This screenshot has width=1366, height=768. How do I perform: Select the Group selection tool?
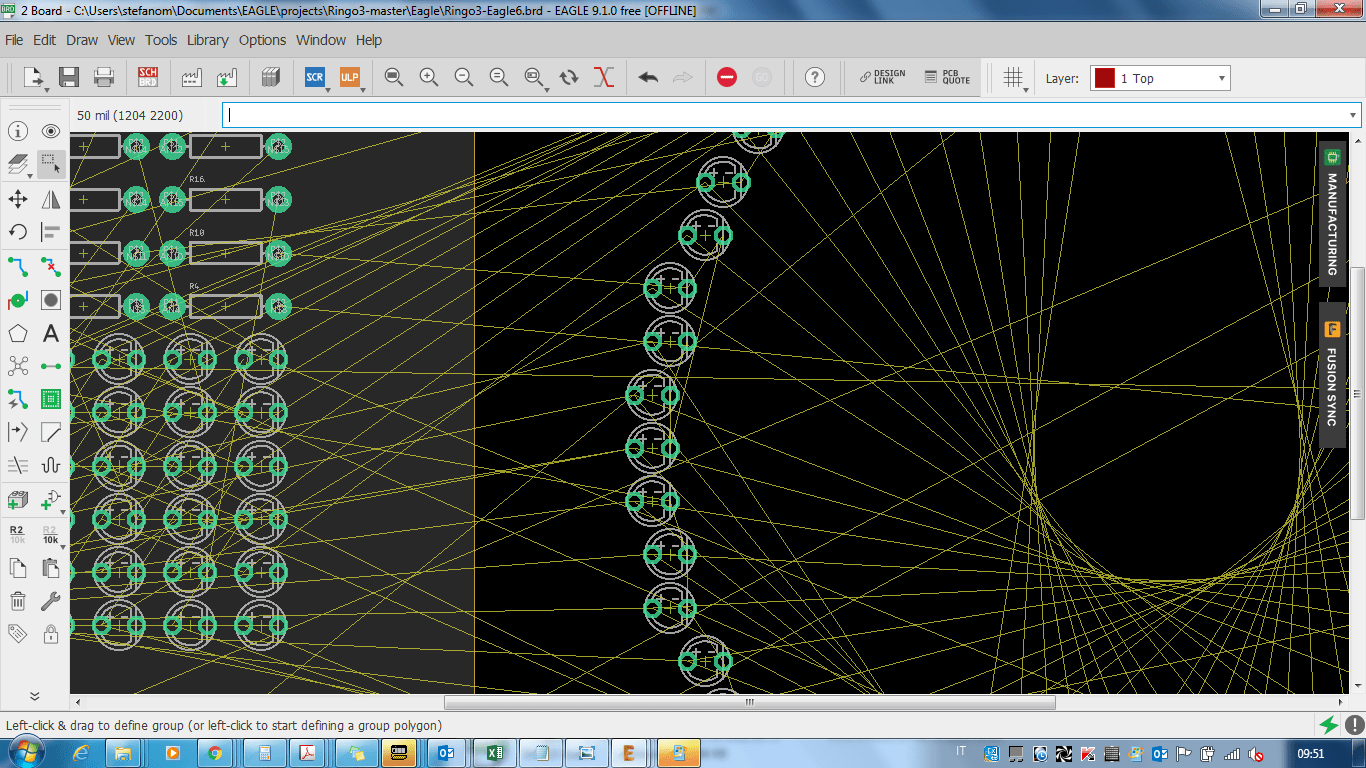pyautogui.click(x=51, y=164)
